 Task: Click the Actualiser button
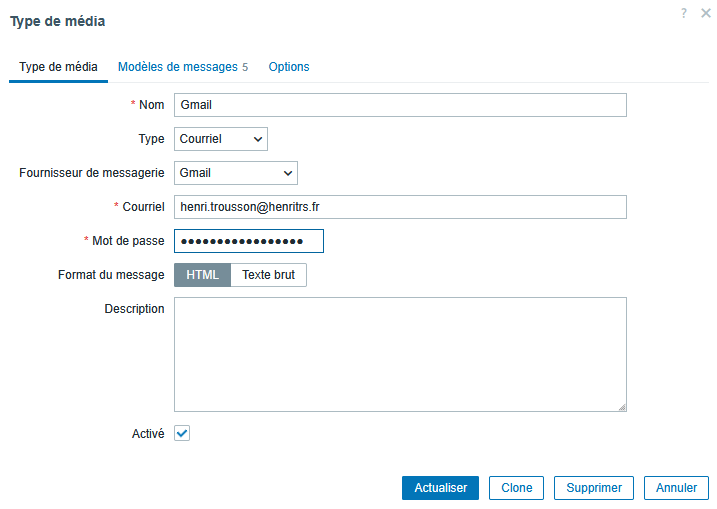pos(440,488)
